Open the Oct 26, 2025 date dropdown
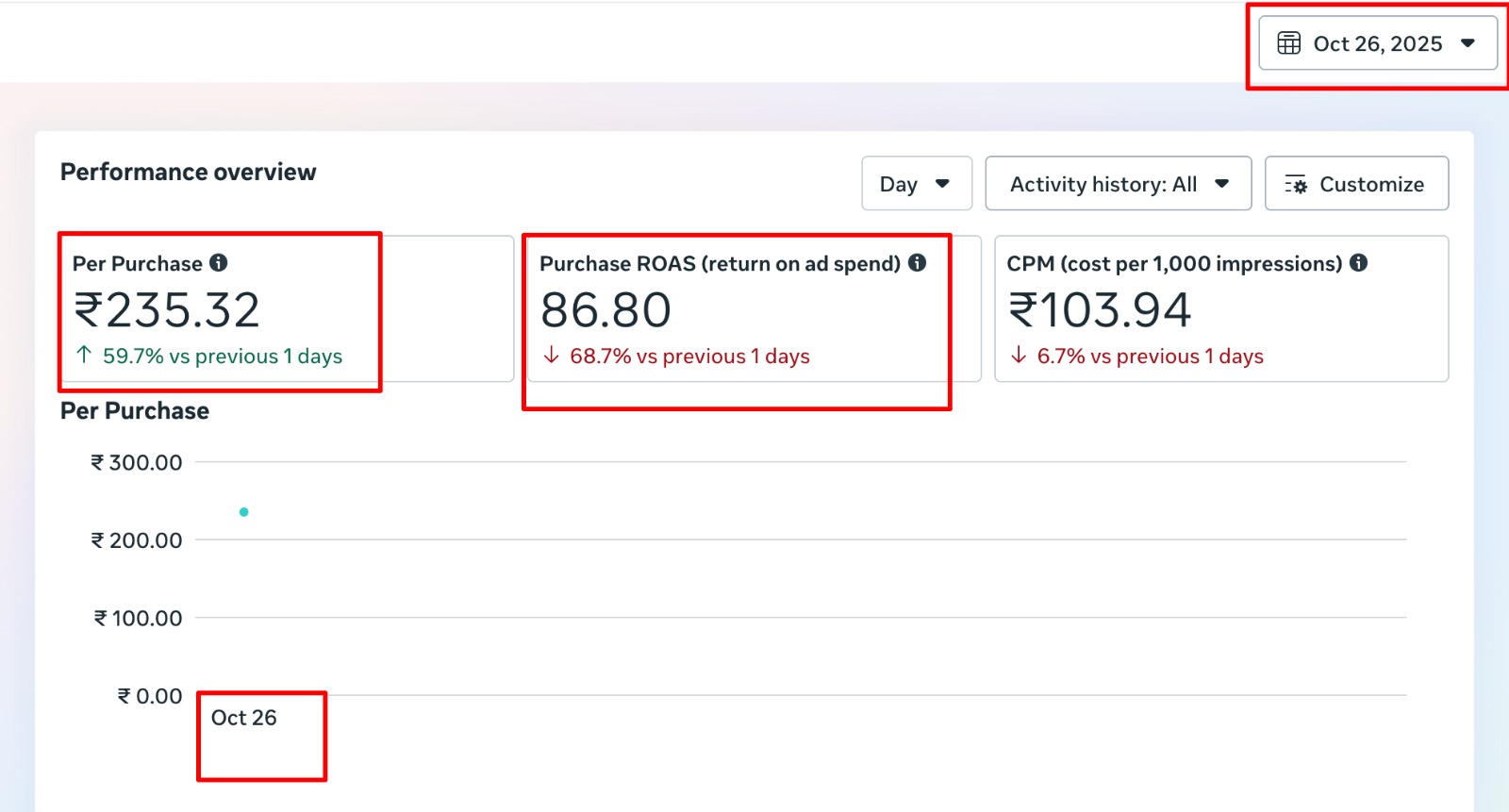The image size is (1509, 812). [1377, 43]
